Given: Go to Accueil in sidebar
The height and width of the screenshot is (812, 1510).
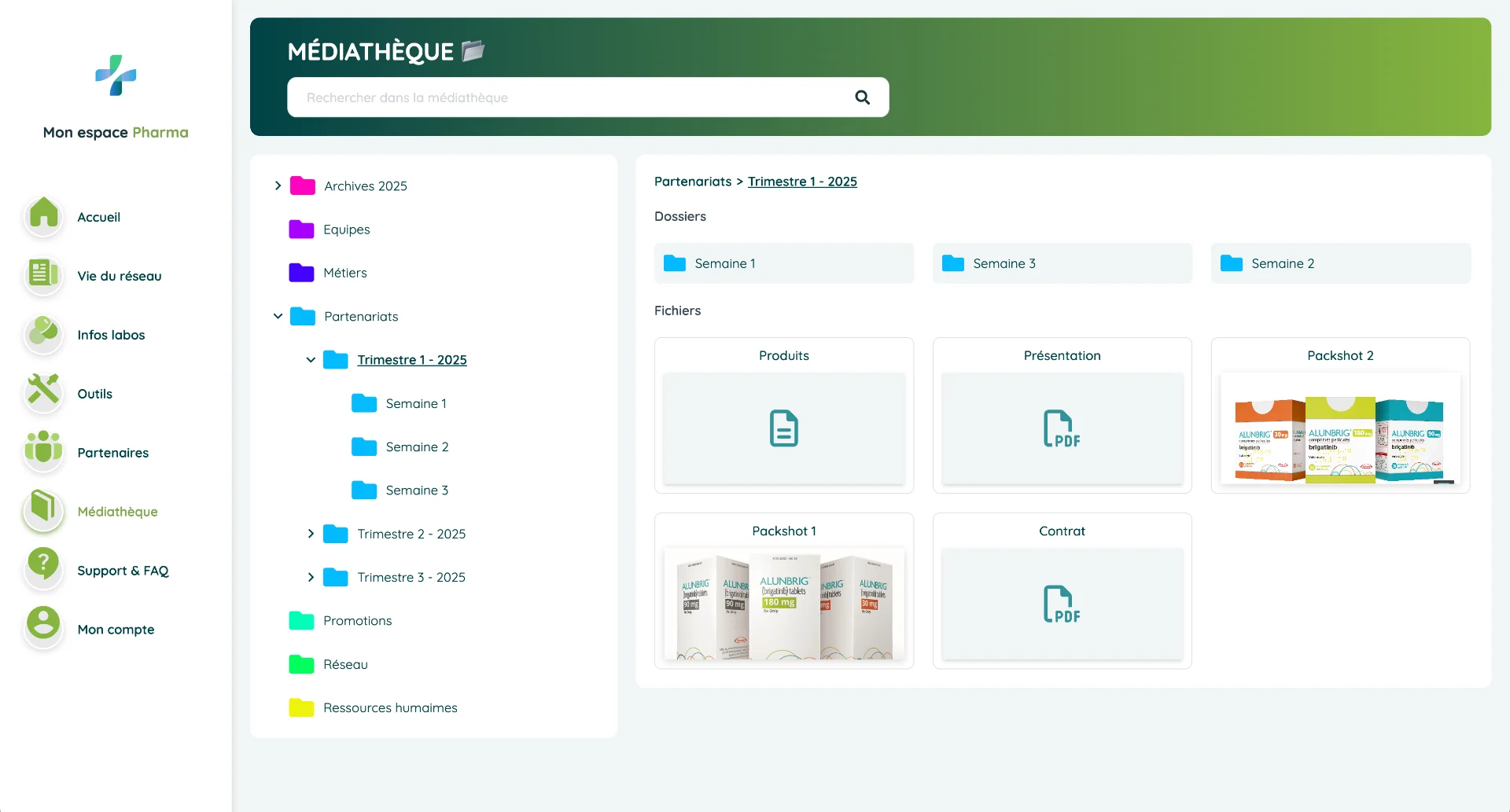Looking at the screenshot, I should point(99,217).
